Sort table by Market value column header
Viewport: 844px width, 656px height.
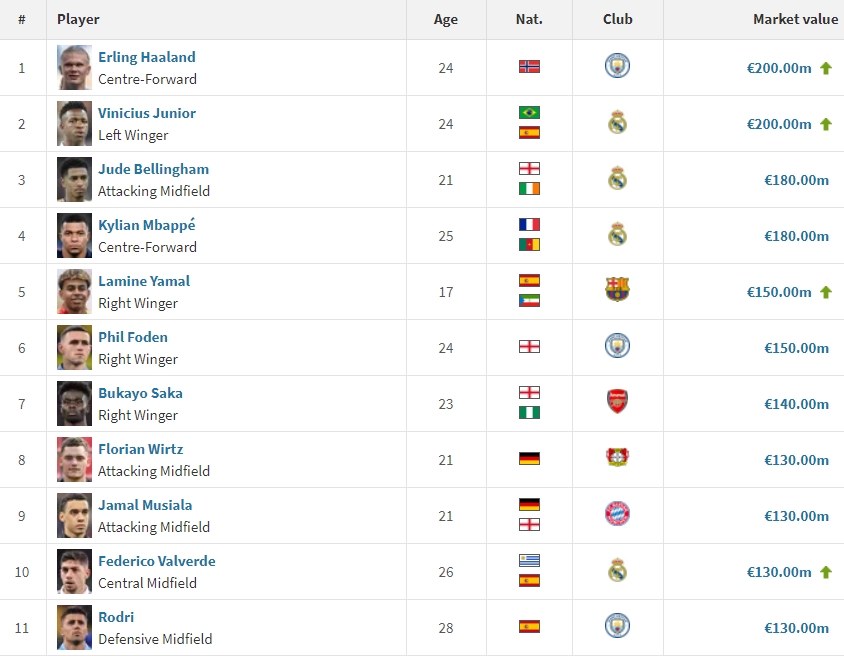click(795, 19)
